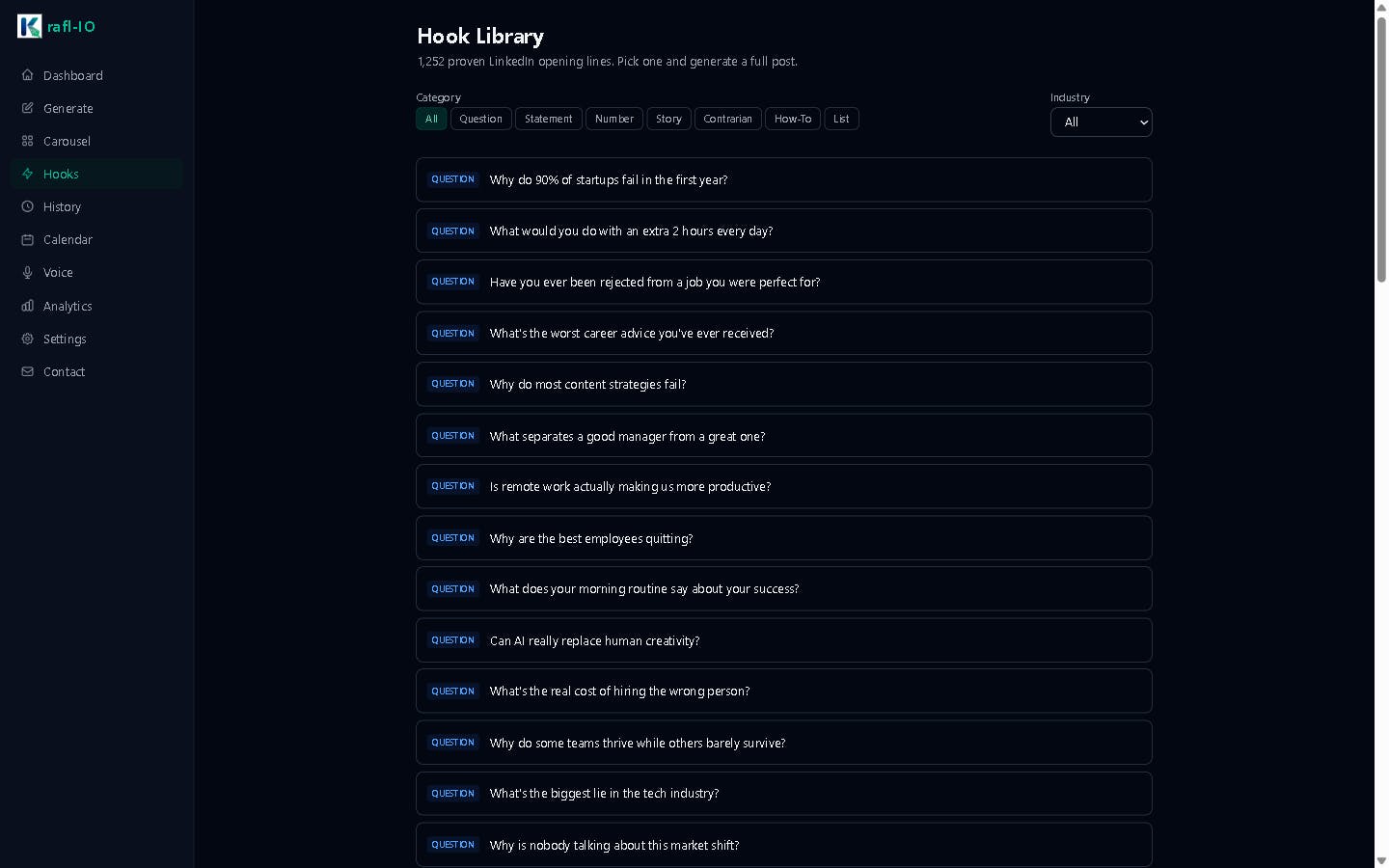Click the Contact envelope icon
This screenshot has height=868, width=1389.
pos(27,371)
